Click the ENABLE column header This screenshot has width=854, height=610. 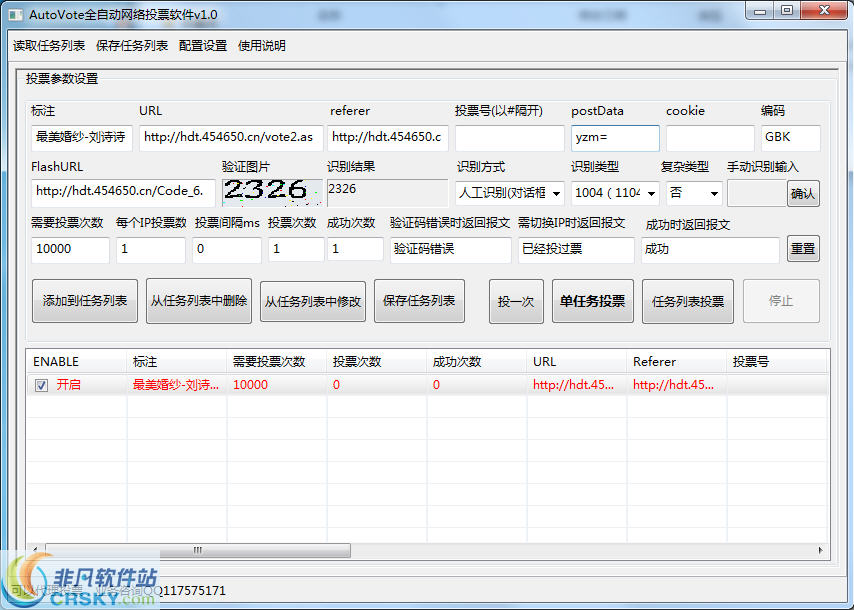pos(77,362)
